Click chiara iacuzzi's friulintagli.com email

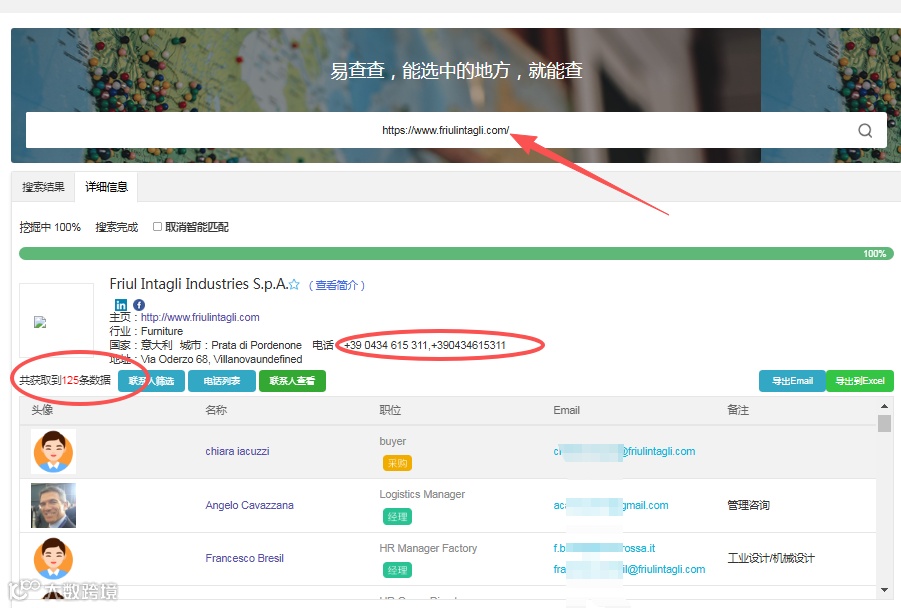624,452
